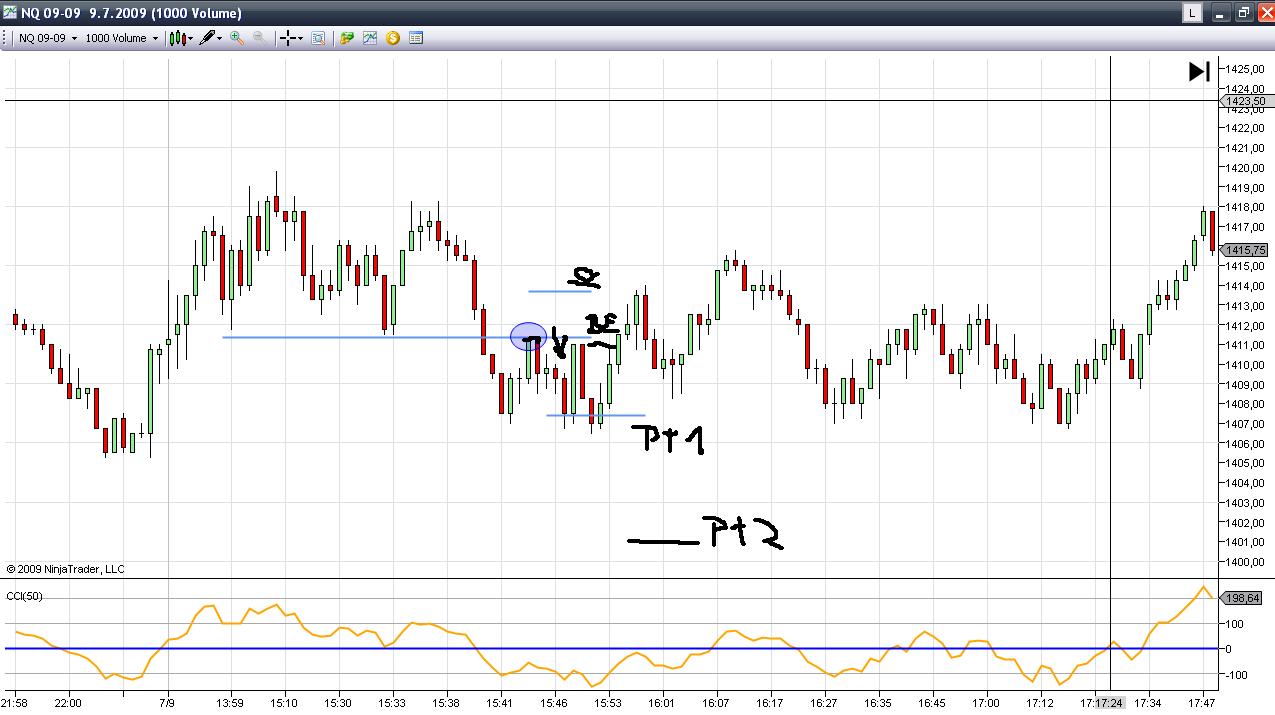
Task: Open the chart trader green icon
Action: 347,38
